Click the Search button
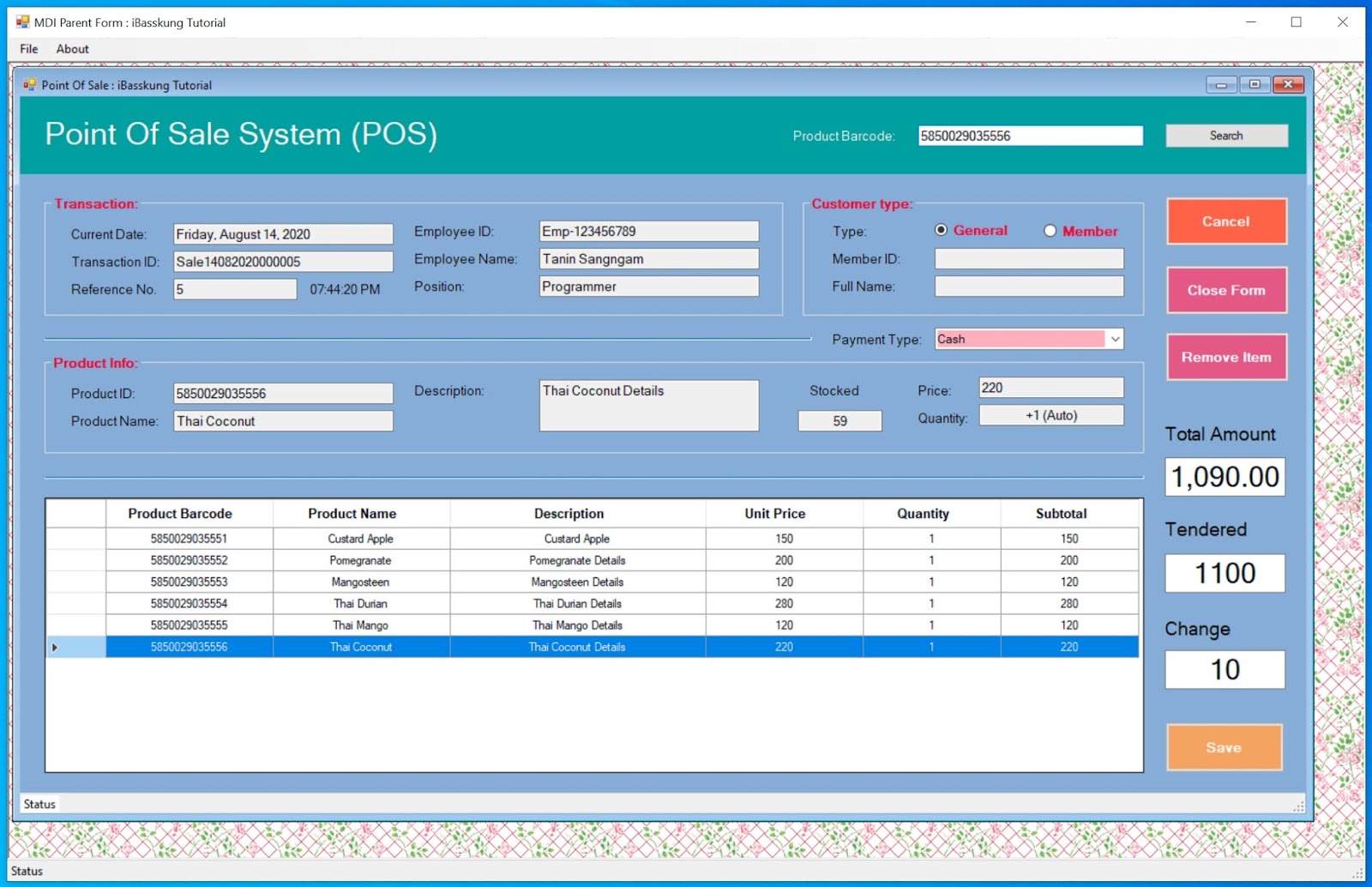Viewport: 1372px width, 887px height. point(1225,135)
